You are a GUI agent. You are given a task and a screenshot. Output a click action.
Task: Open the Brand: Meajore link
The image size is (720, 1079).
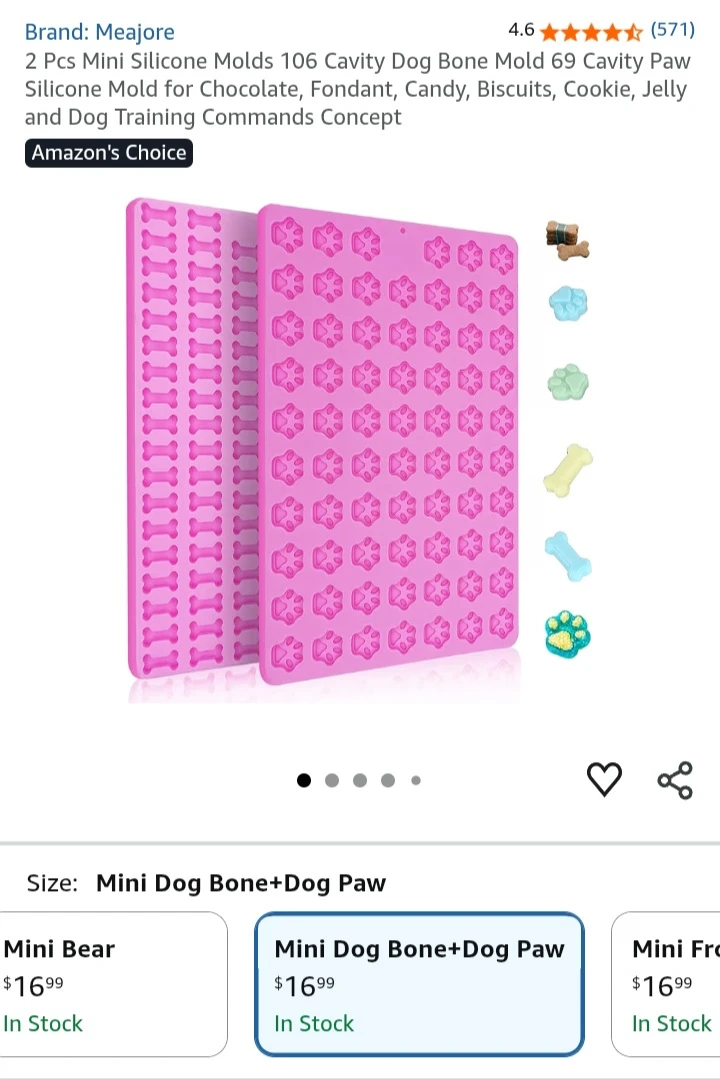pyautogui.click(x=100, y=32)
